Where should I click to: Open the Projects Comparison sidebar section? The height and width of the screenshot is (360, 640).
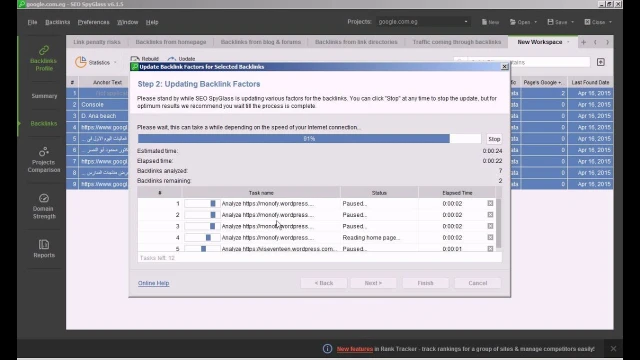click(x=44, y=160)
